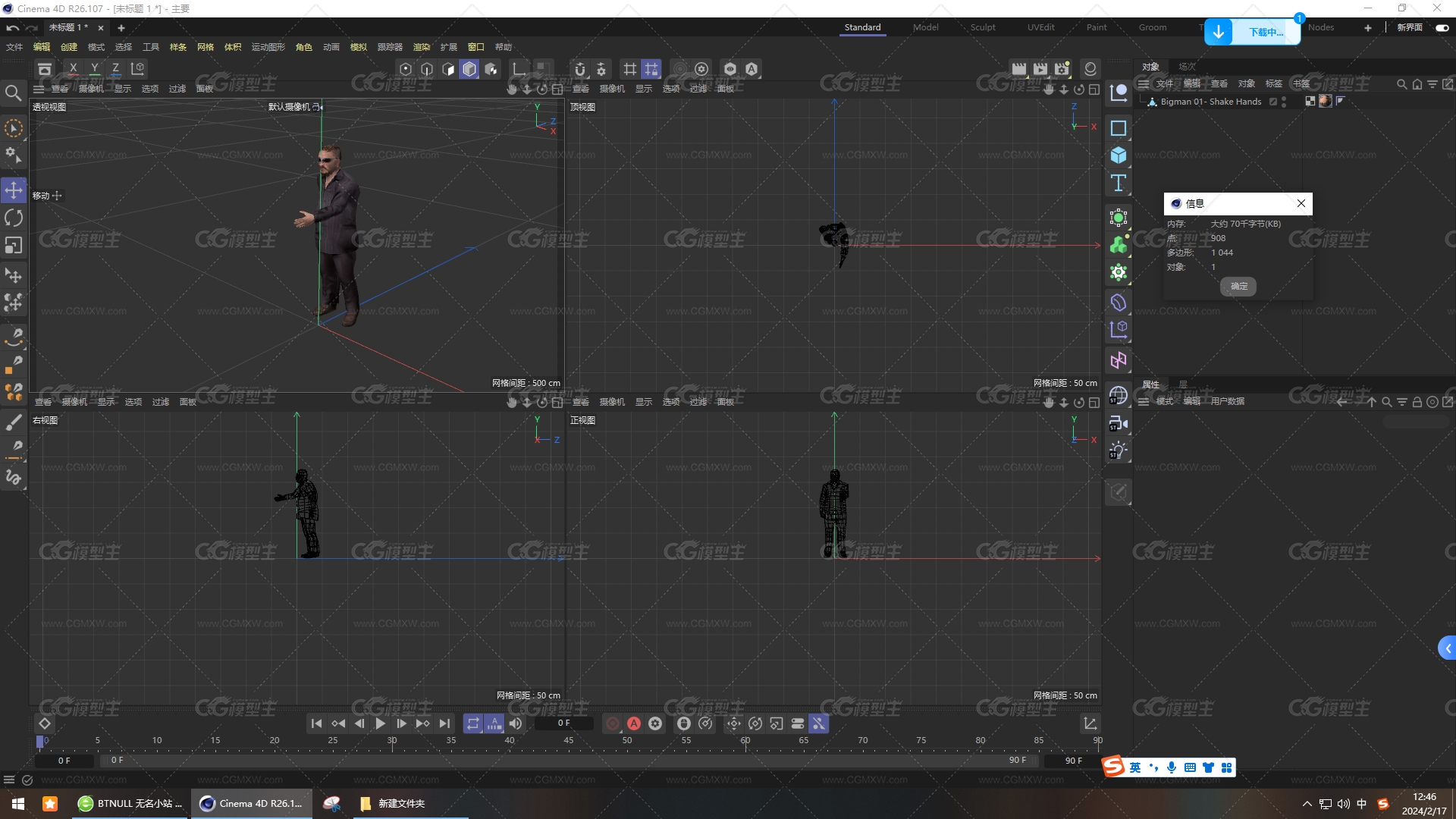Add a light object

[1119, 450]
